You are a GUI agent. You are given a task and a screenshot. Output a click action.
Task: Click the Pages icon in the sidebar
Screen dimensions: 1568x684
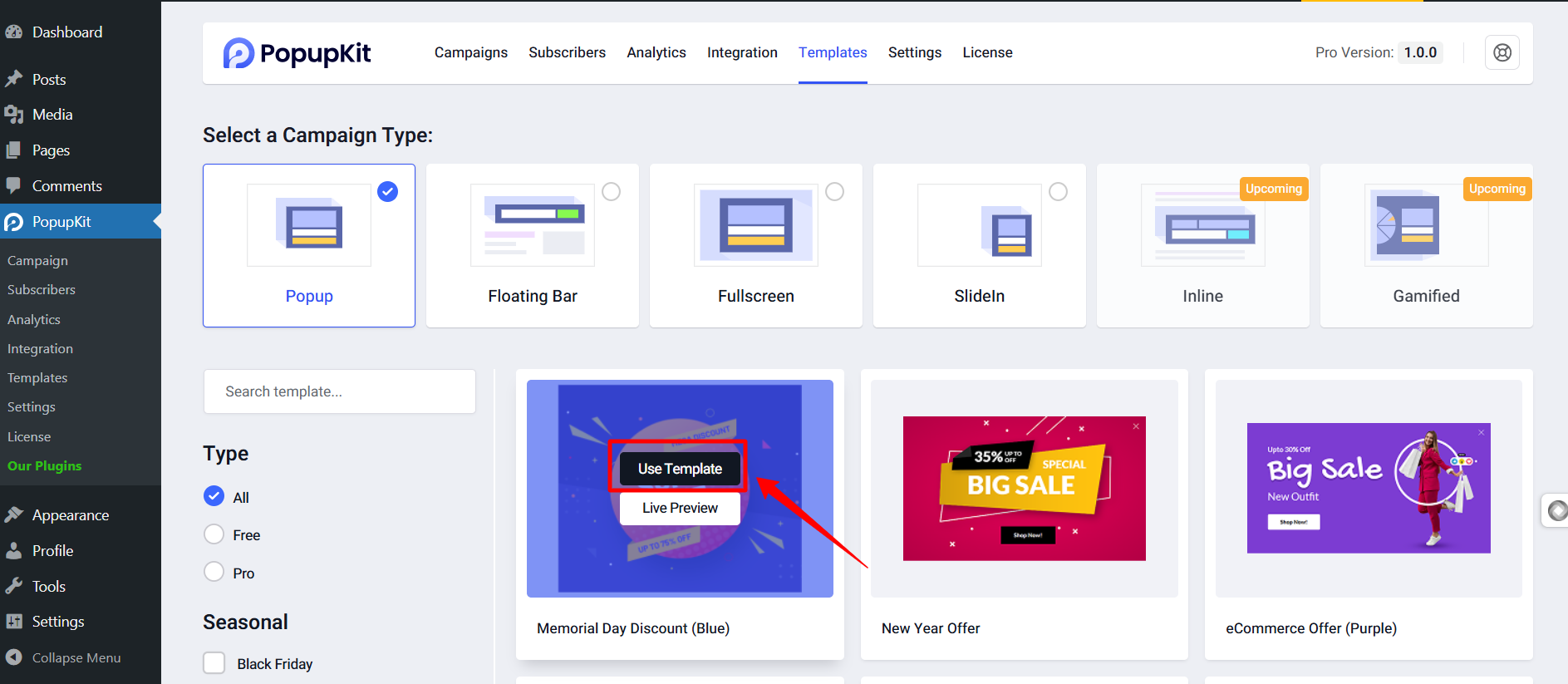point(13,150)
